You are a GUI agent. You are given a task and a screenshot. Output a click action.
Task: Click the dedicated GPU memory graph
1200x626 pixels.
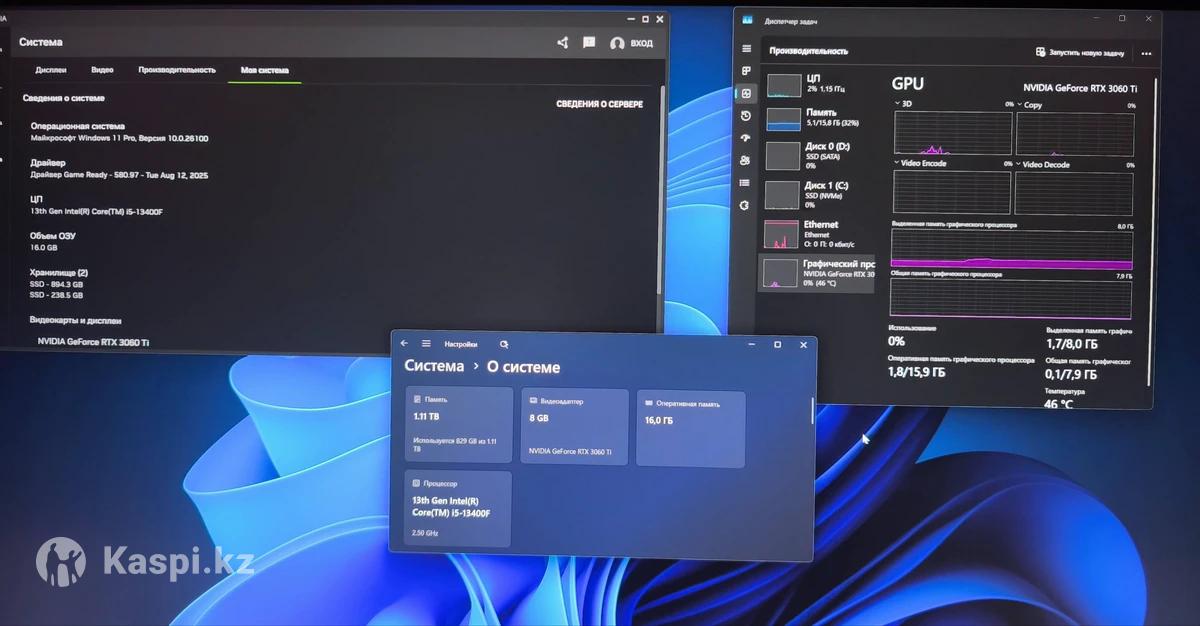coord(1011,250)
